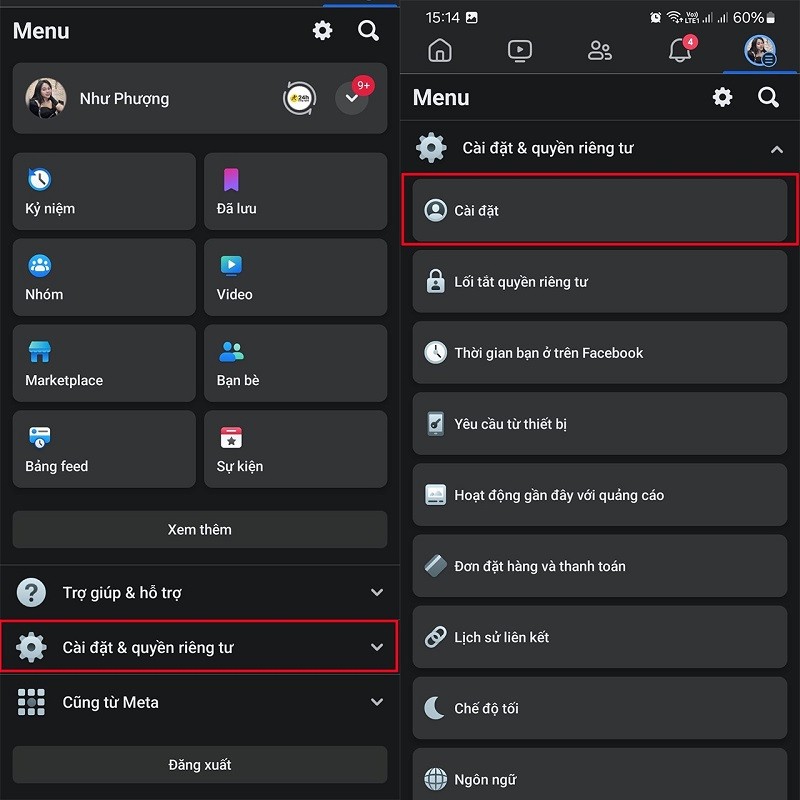Open the Bạn bè friends shortcut
This screenshot has width=800, height=800.
(x=295, y=363)
